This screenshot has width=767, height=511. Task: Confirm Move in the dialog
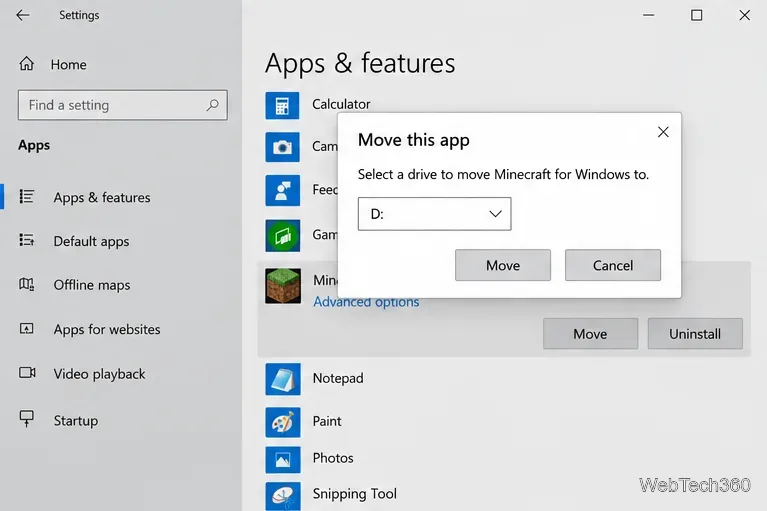(x=503, y=265)
